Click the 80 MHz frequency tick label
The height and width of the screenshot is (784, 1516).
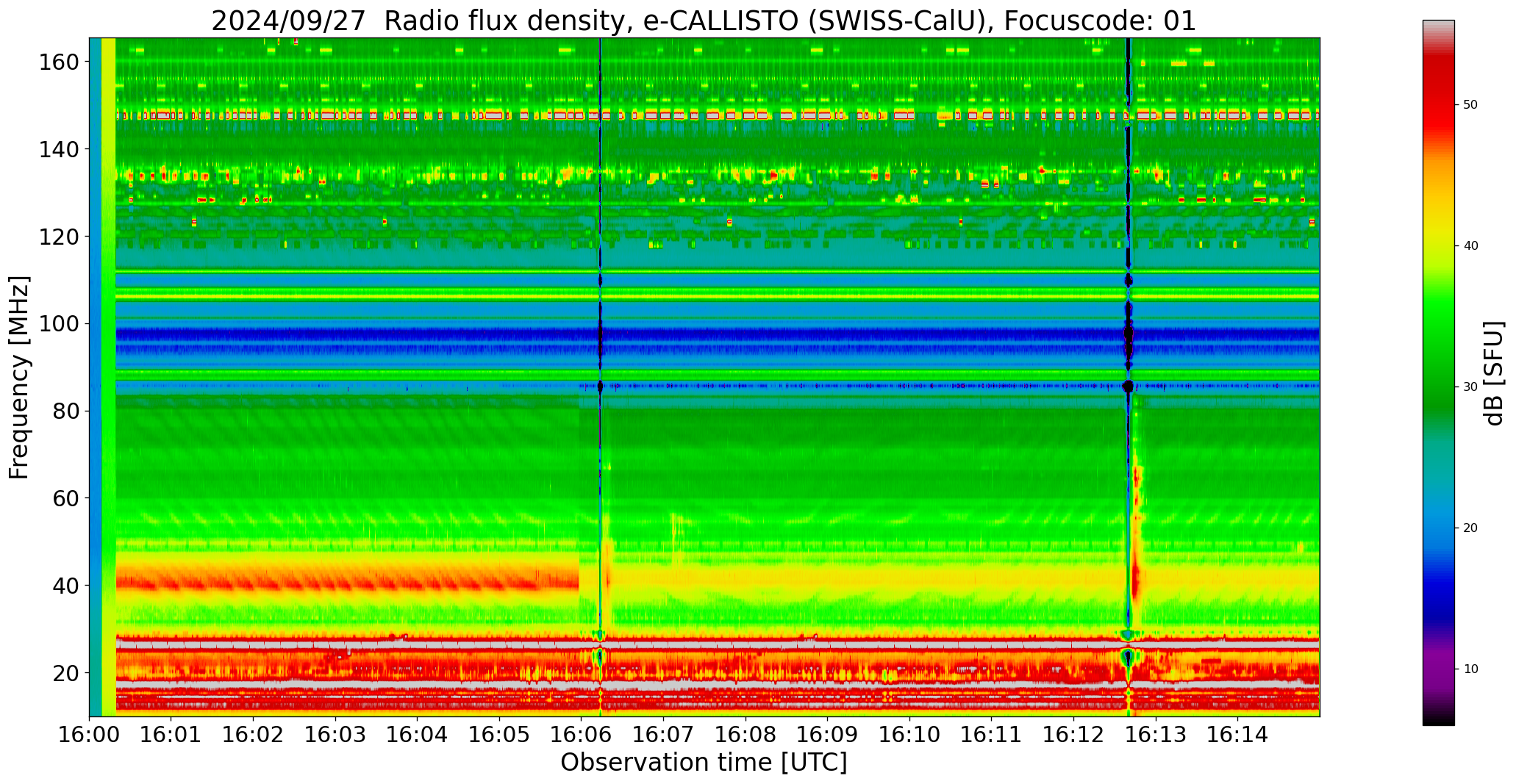click(x=65, y=411)
